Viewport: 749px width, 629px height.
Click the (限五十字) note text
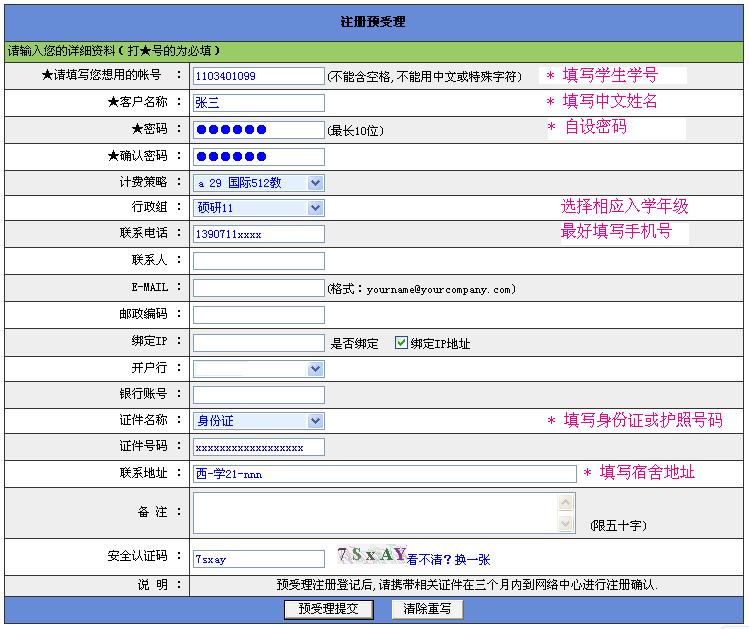[x=618, y=525]
